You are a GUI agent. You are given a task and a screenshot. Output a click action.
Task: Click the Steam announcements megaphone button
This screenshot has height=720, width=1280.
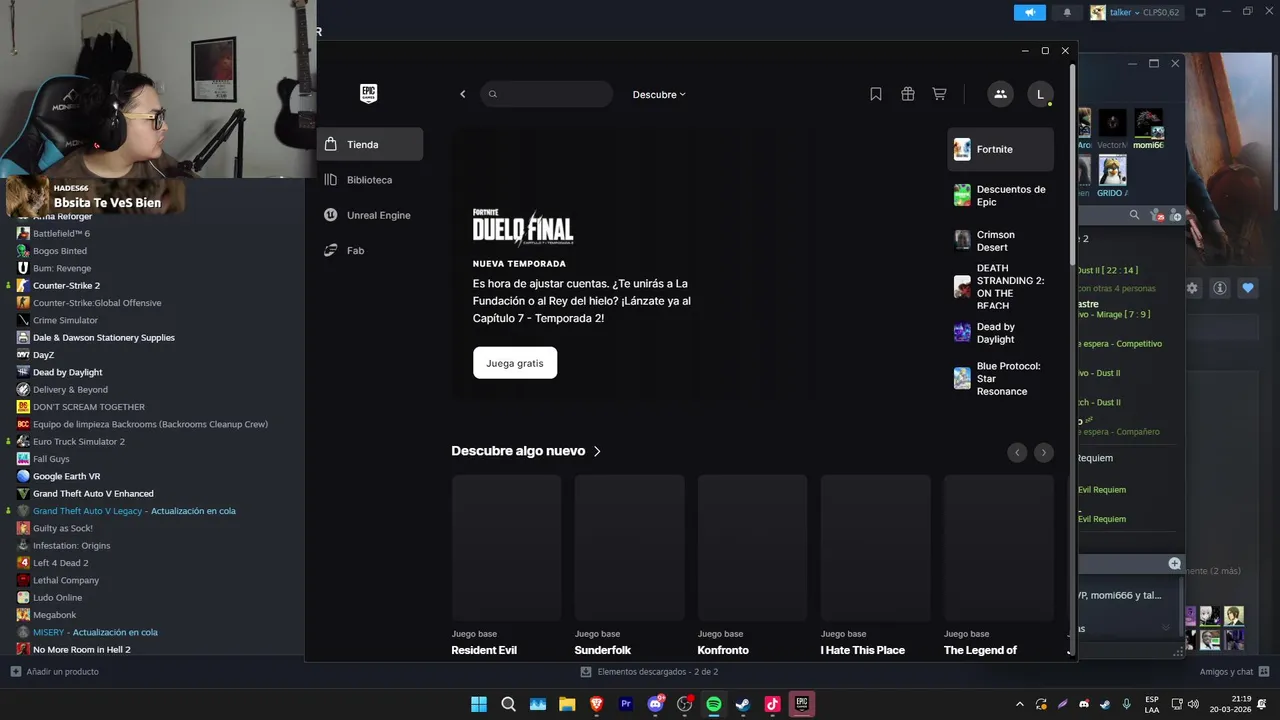pos(1029,12)
